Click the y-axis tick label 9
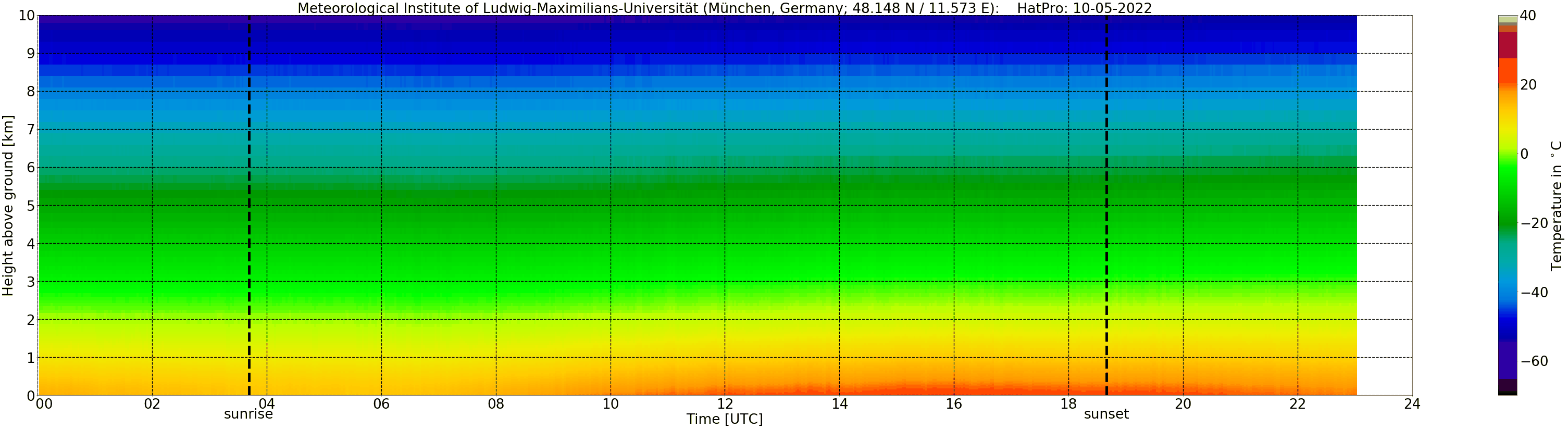The width and height of the screenshot is (1568, 429). click(x=30, y=54)
